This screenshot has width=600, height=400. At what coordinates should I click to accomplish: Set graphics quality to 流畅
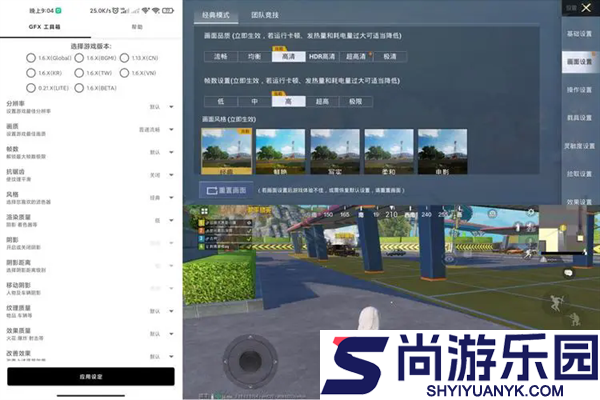221,56
